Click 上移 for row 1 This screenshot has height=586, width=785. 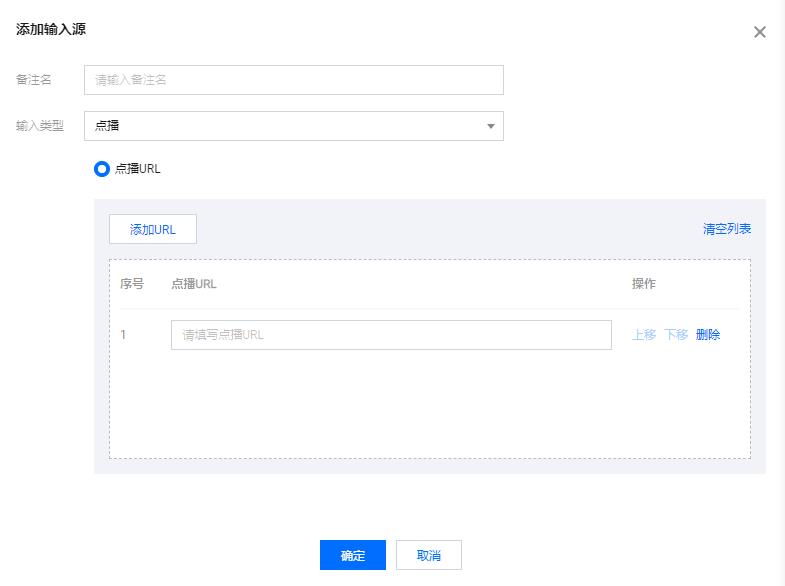[644, 334]
